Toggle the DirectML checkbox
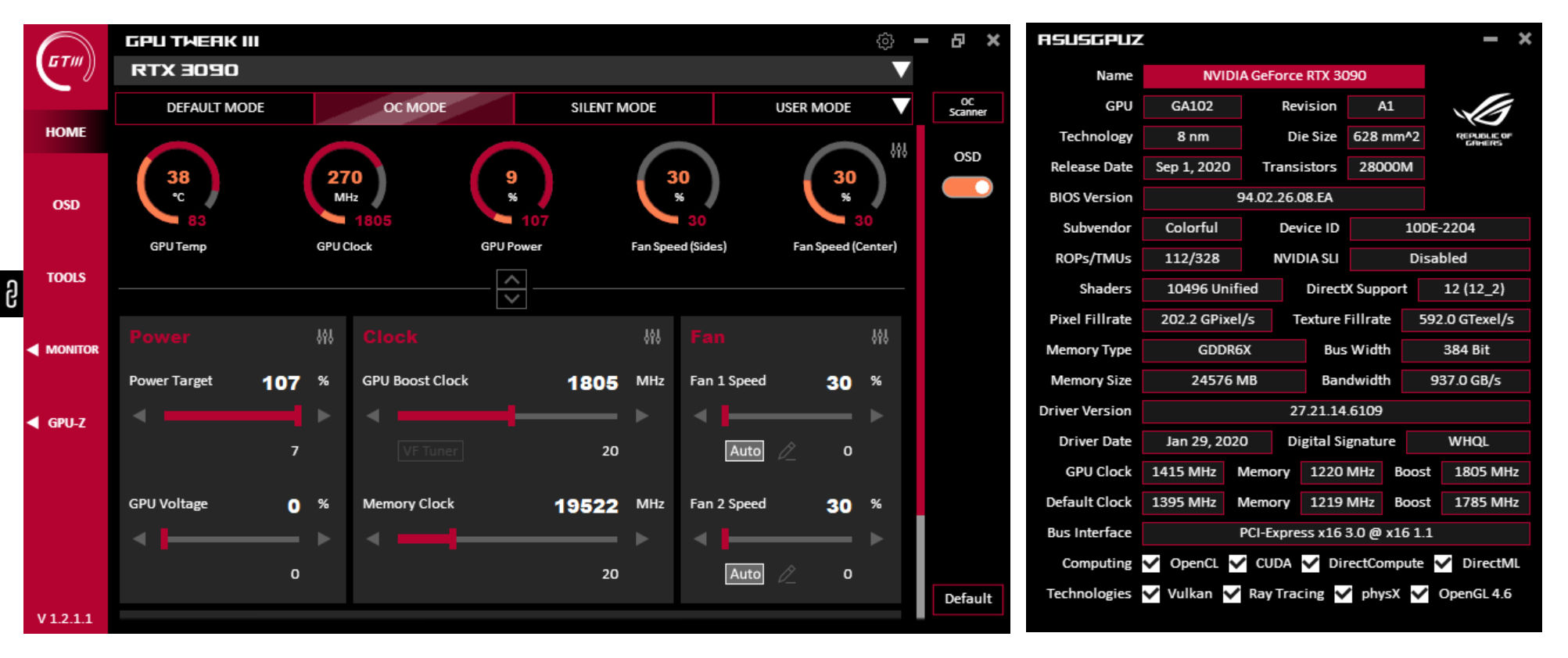This screenshot has width=1568, height=658. [x=1443, y=563]
